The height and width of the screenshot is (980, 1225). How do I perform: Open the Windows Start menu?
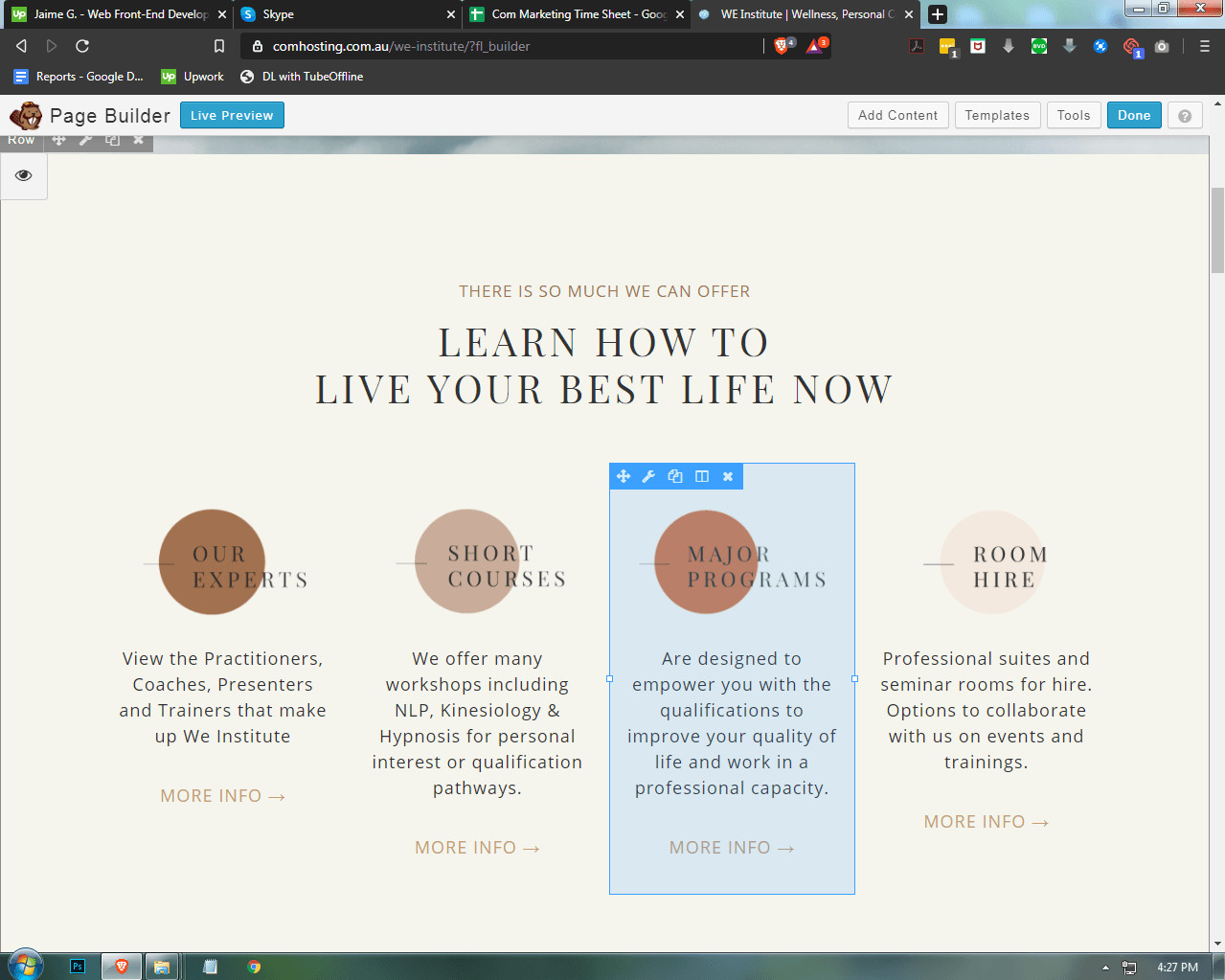(26, 966)
